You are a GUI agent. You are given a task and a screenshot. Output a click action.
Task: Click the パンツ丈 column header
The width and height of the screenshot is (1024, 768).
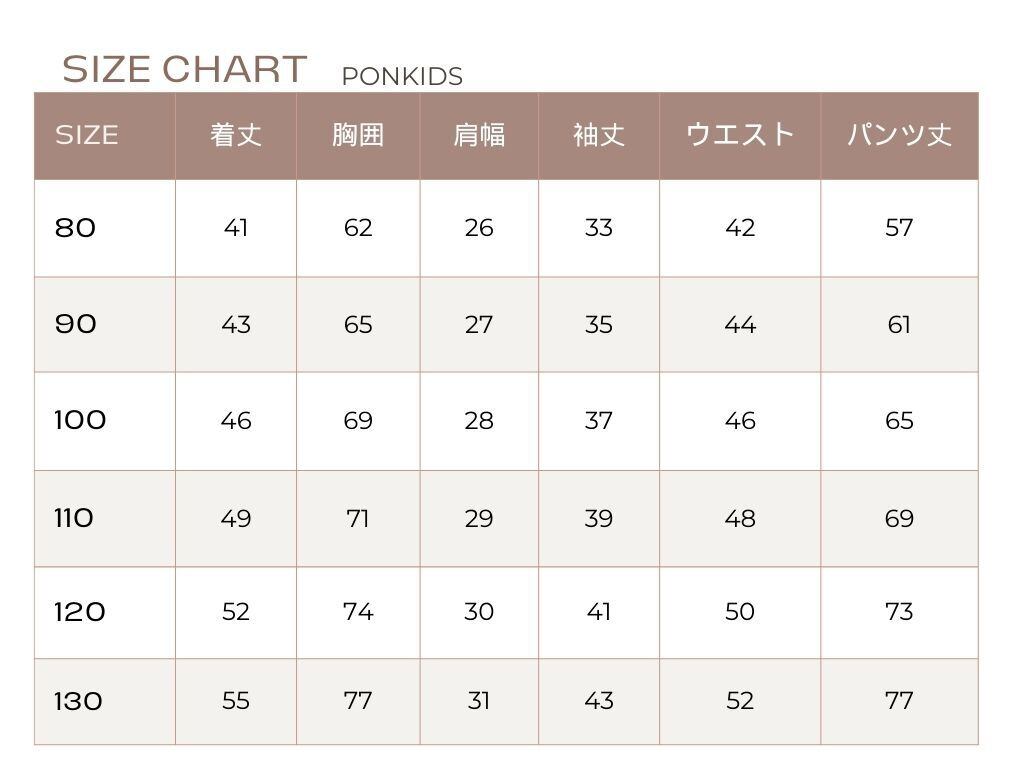point(899,135)
